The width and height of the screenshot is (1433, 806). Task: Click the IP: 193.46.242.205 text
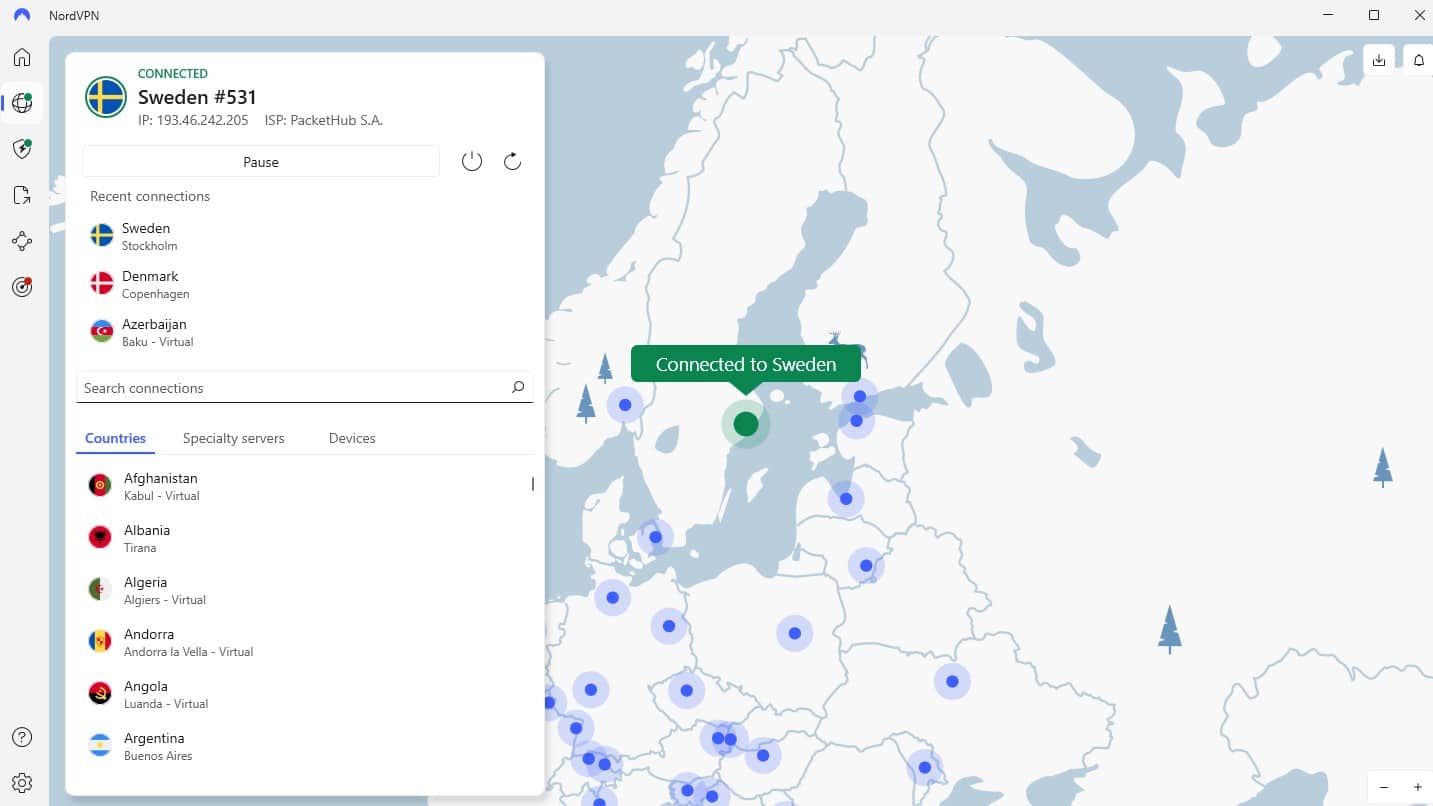(193, 120)
